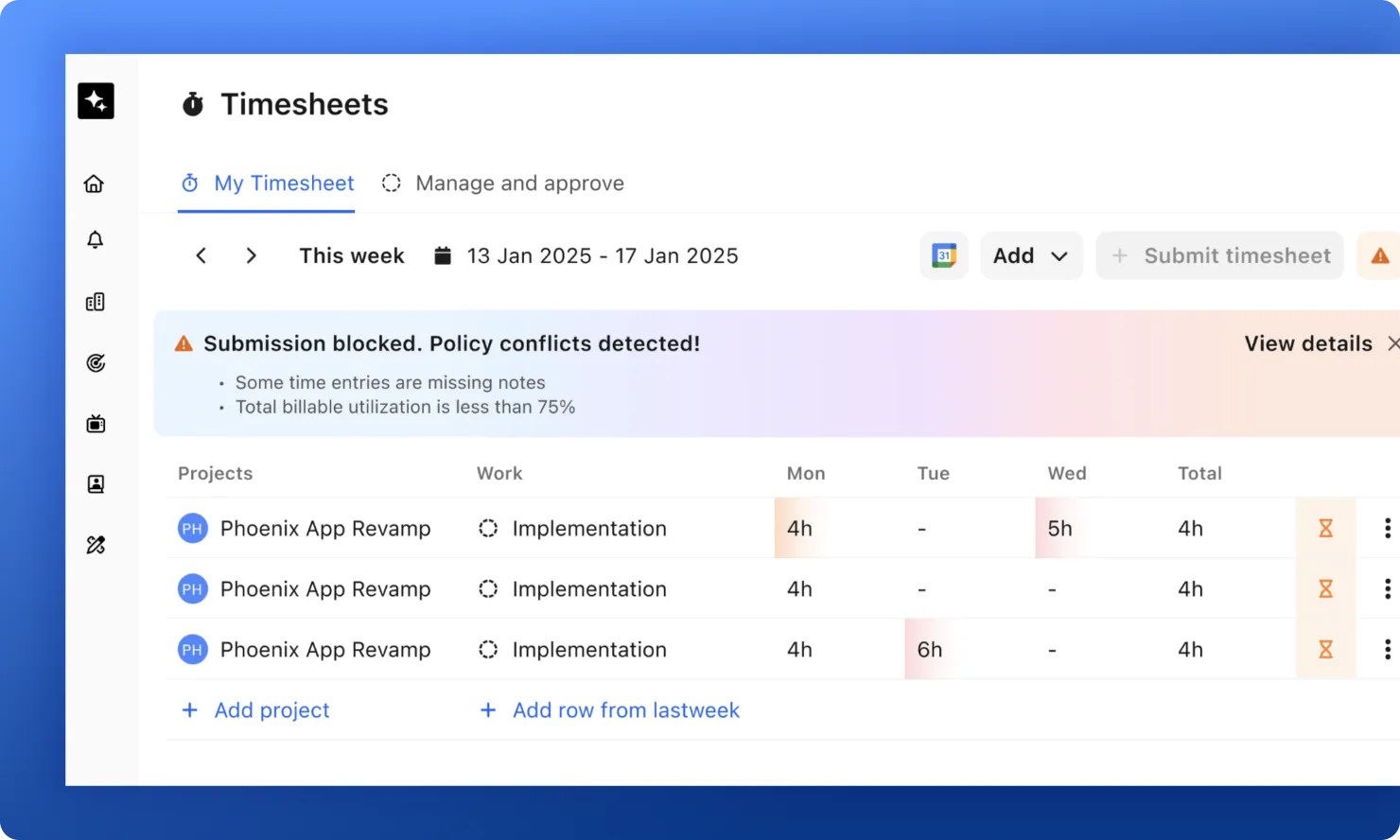Click View details on the banner
The width and height of the screenshot is (1400, 840).
click(1308, 343)
